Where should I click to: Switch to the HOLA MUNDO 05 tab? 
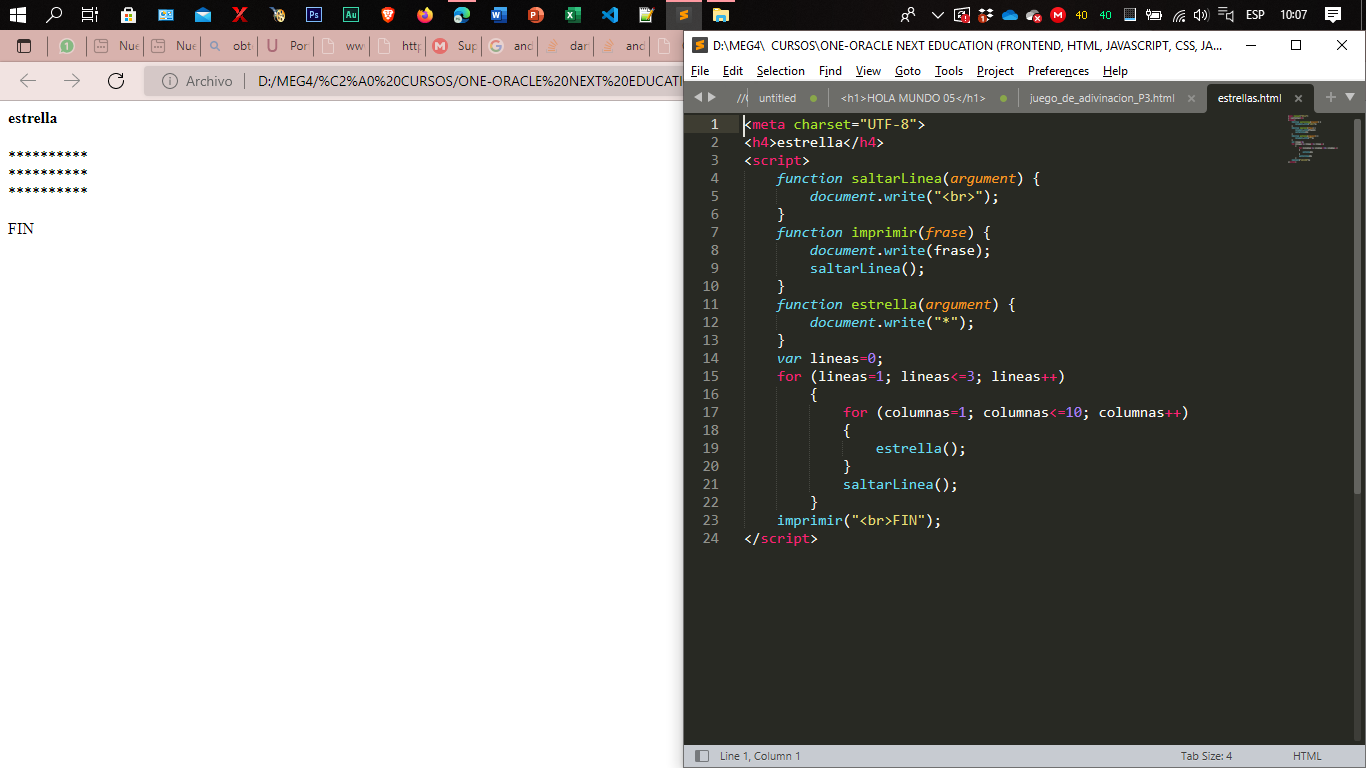pyautogui.click(x=913, y=98)
